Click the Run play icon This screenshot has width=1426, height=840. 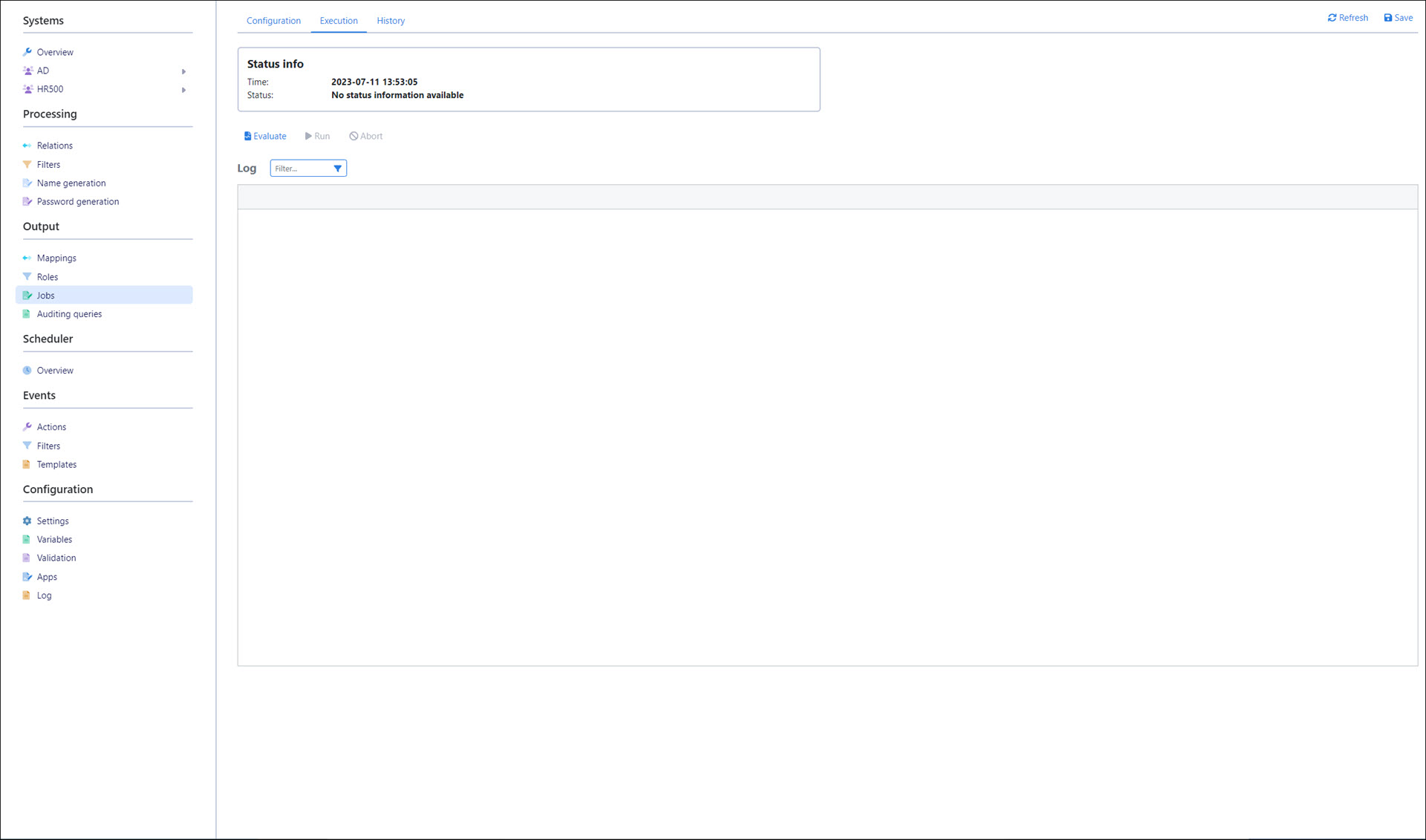click(x=308, y=136)
